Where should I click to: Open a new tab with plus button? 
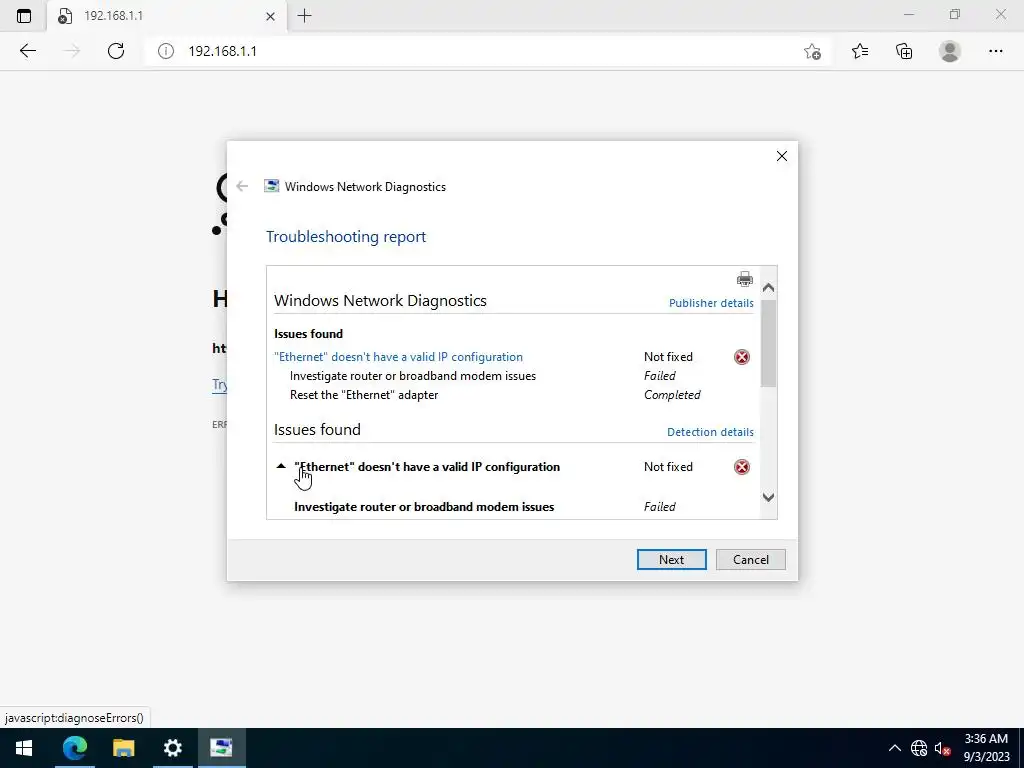pos(304,16)
